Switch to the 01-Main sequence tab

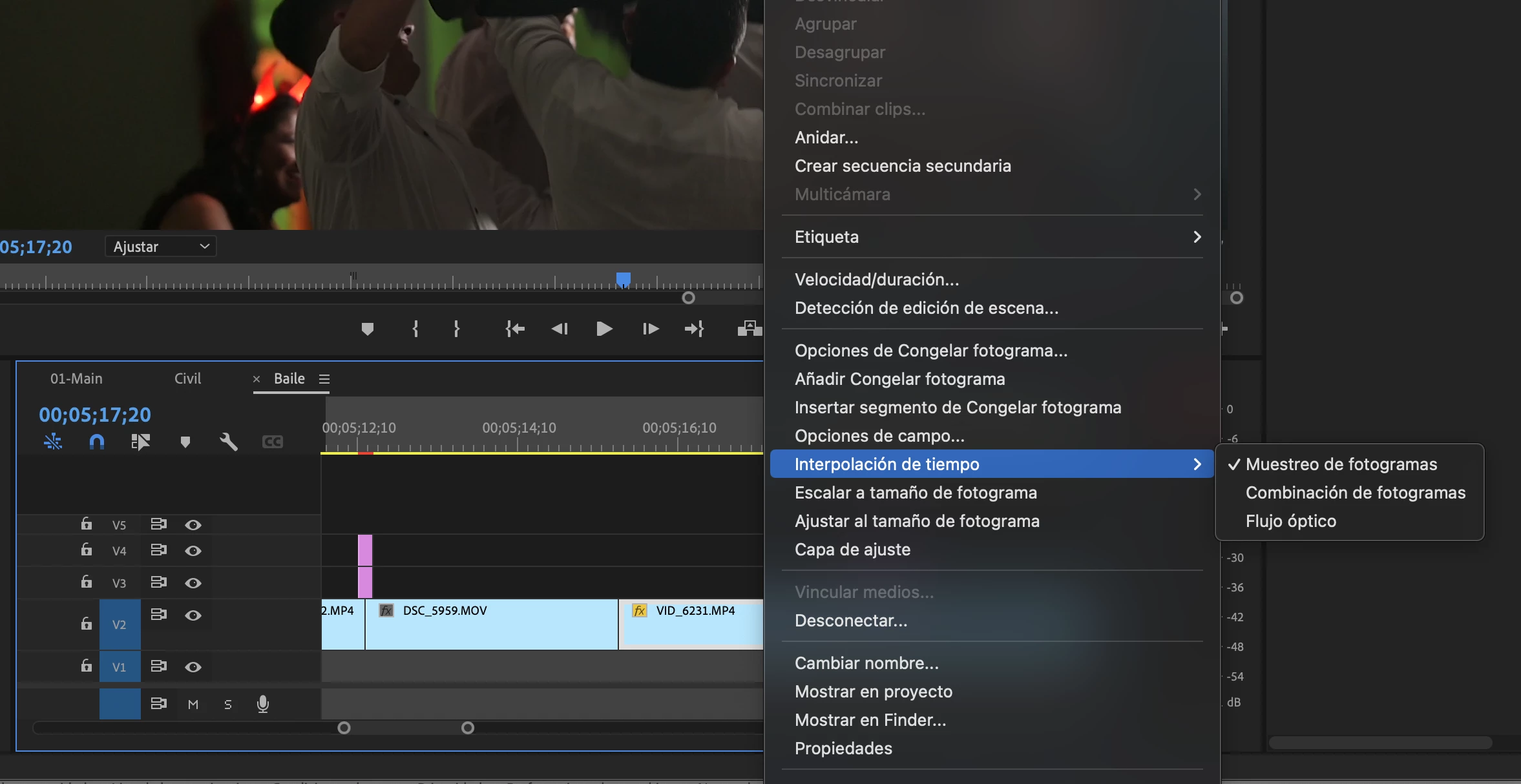click(76, 378)
